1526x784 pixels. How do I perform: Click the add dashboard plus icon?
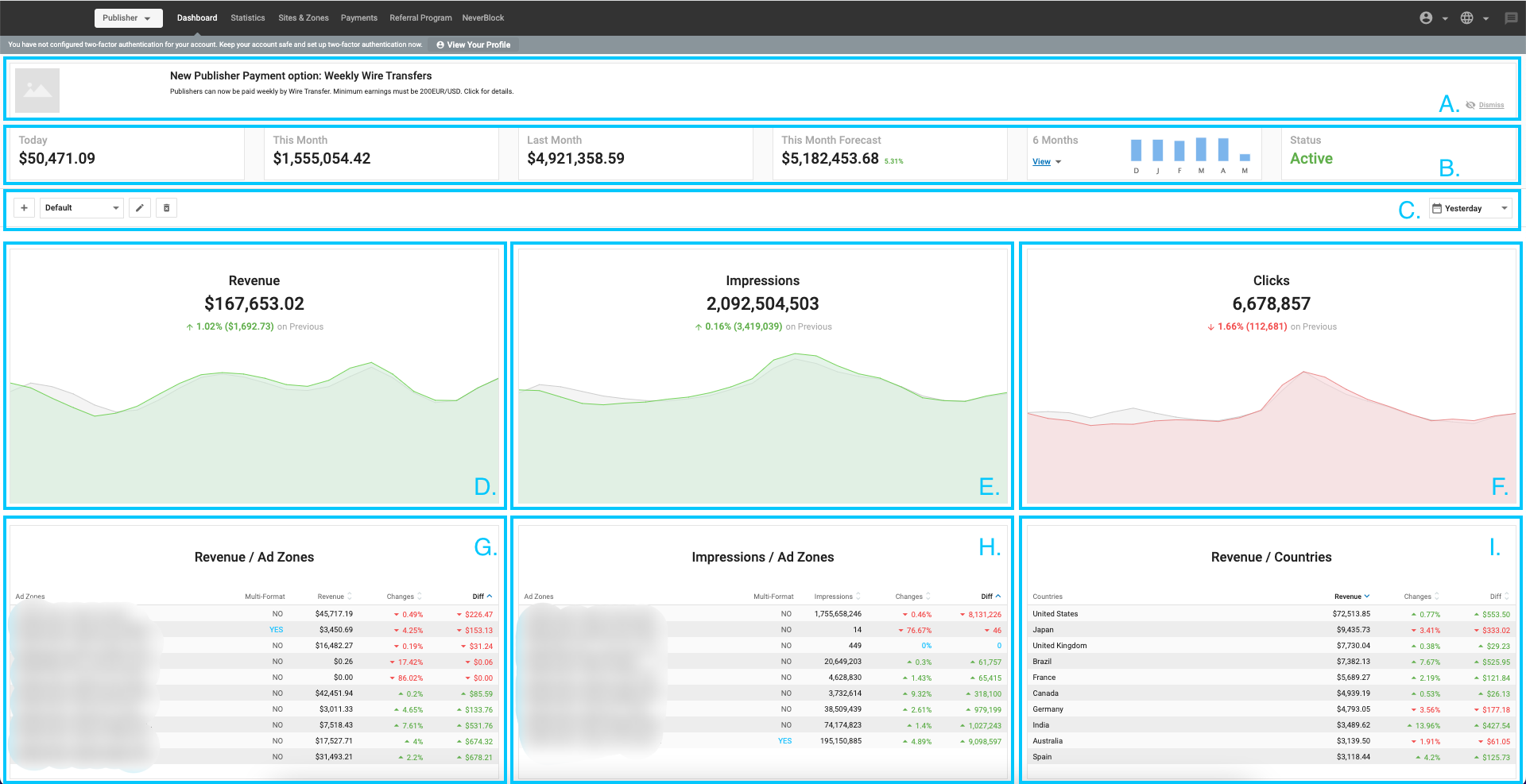(25, 208)
